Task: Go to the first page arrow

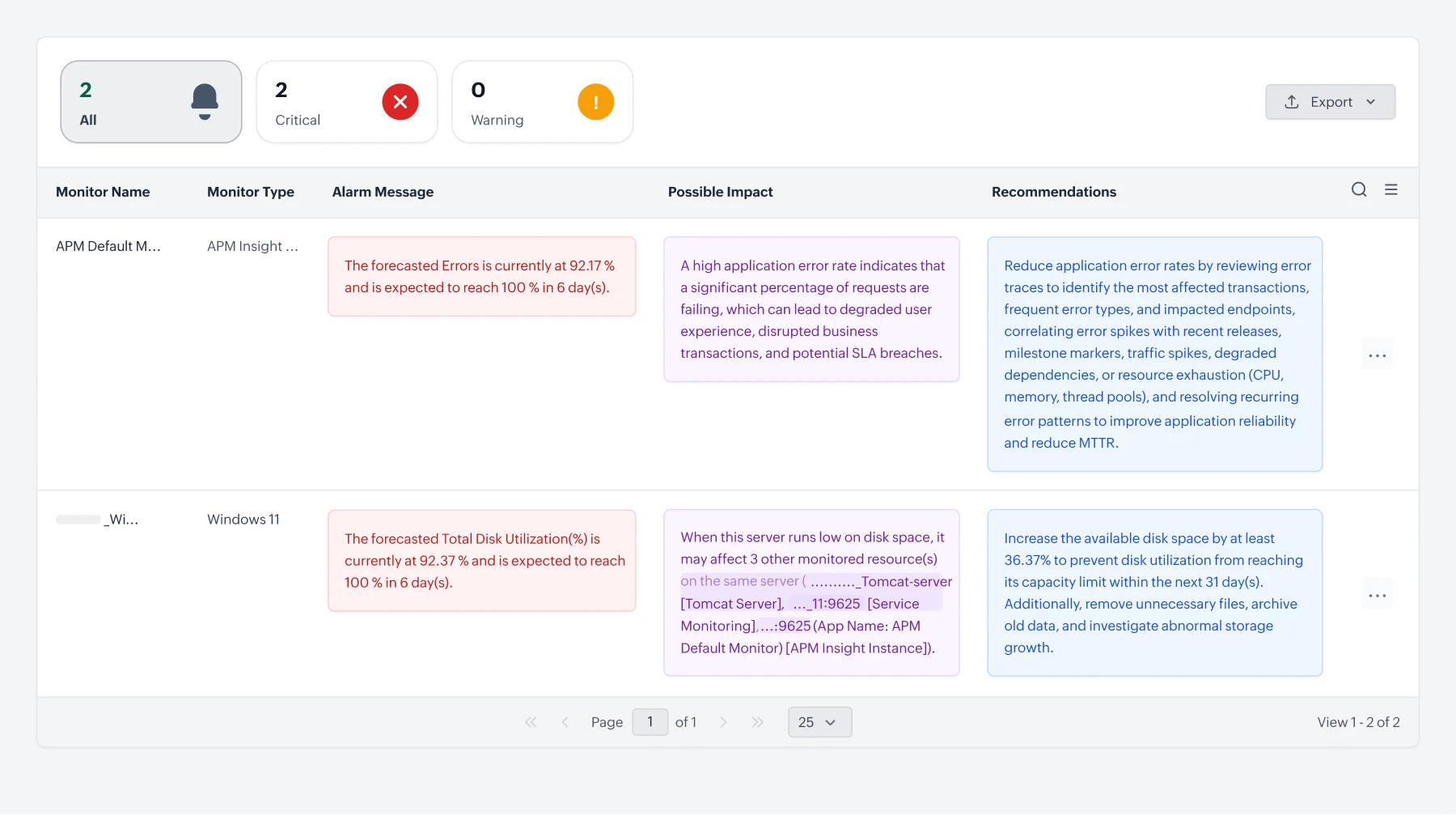Action: pyautogui.click(x=531, y=722)
